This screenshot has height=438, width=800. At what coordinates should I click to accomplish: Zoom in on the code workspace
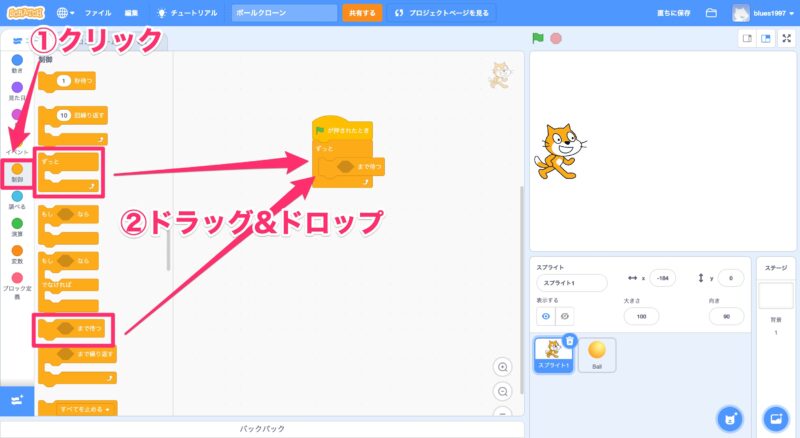(503, 367)
